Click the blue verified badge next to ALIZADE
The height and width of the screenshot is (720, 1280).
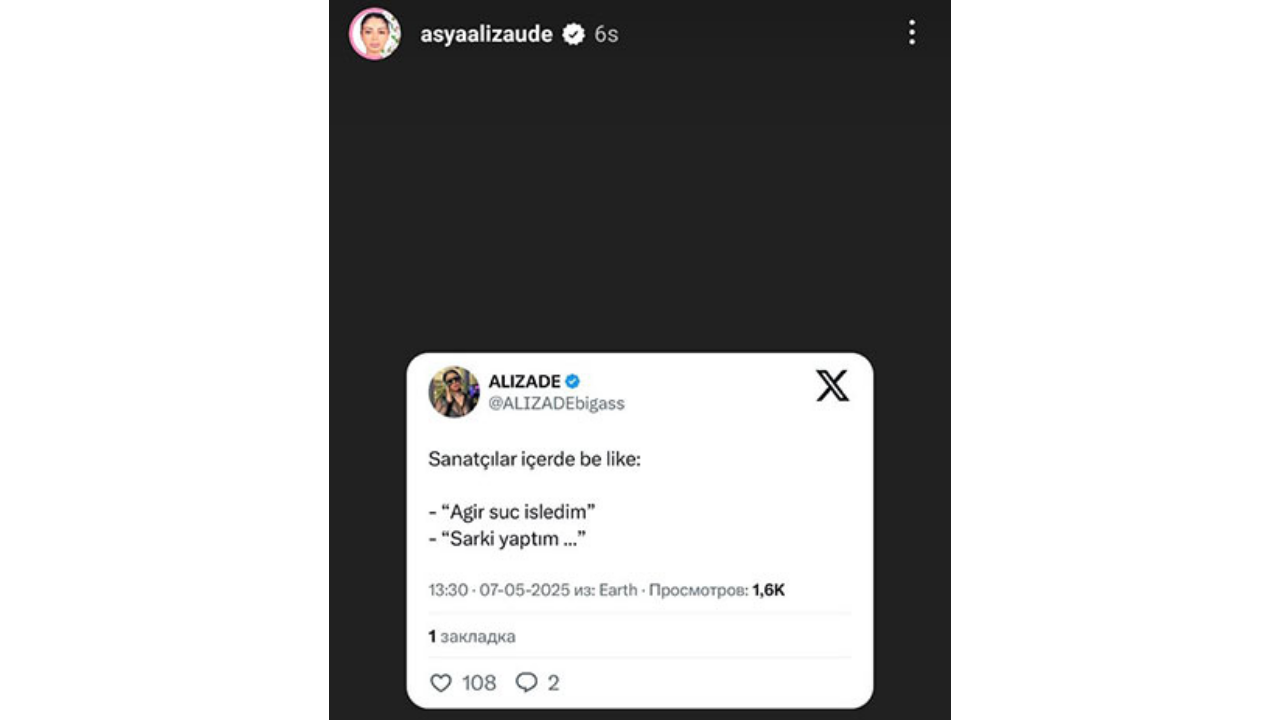pos(573,381)
